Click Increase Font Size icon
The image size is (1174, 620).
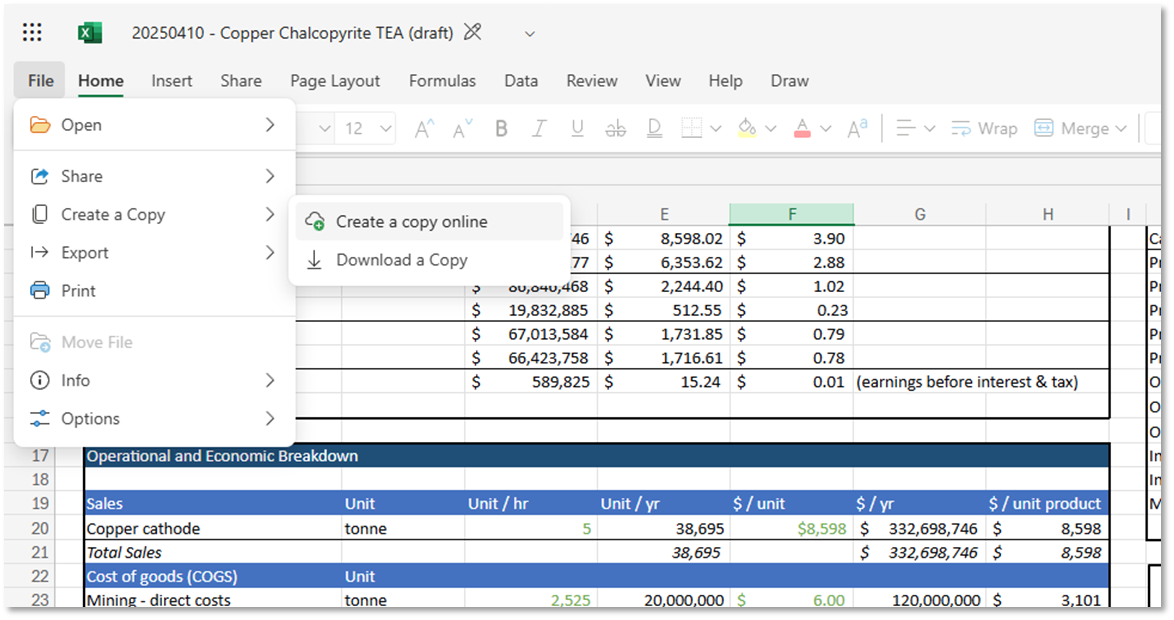(x=424, y=129)
